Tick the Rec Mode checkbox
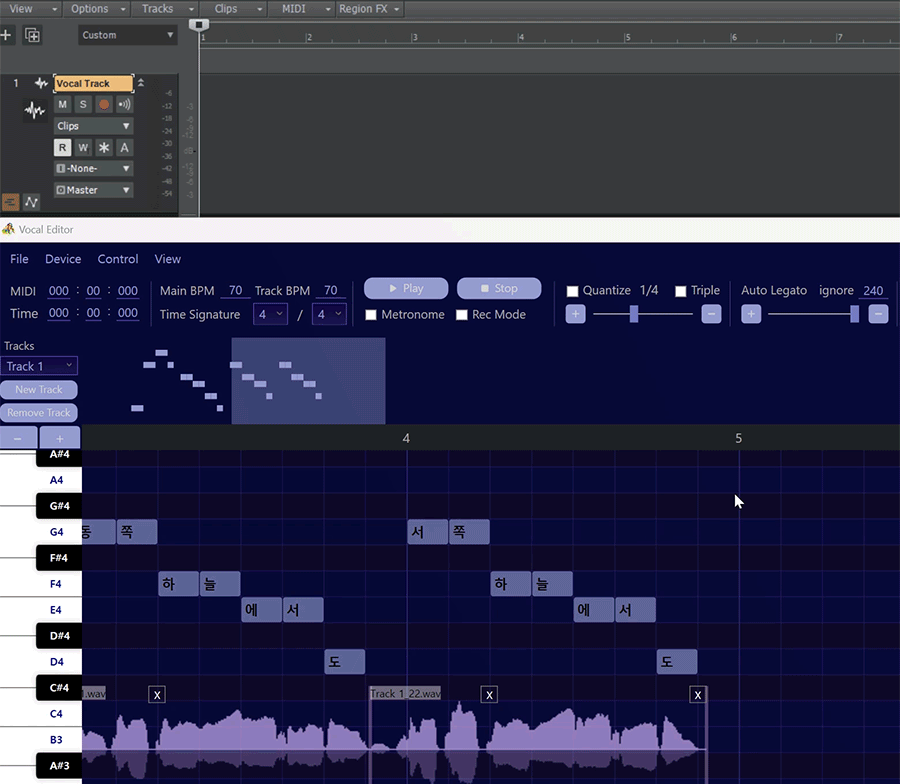Viewport: 900px width, 784px height. [462, 315]
